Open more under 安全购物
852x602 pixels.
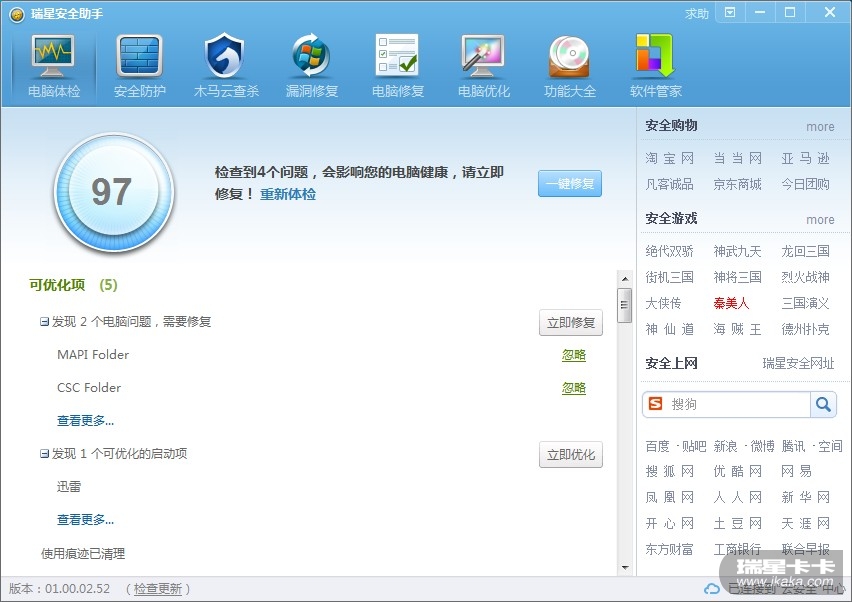click(820, 127)
